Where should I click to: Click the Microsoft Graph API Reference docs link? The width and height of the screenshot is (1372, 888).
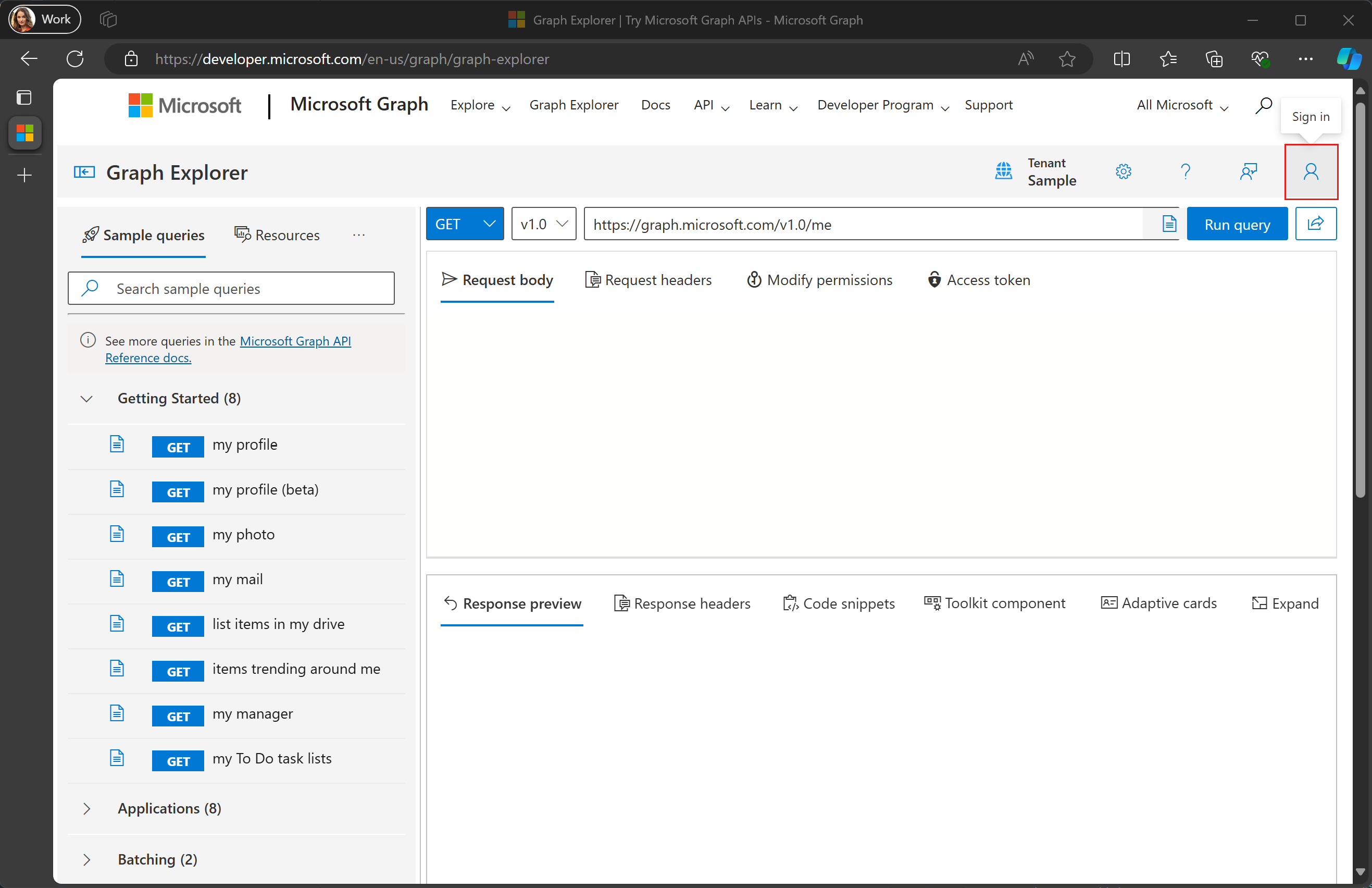pos(228,349)
